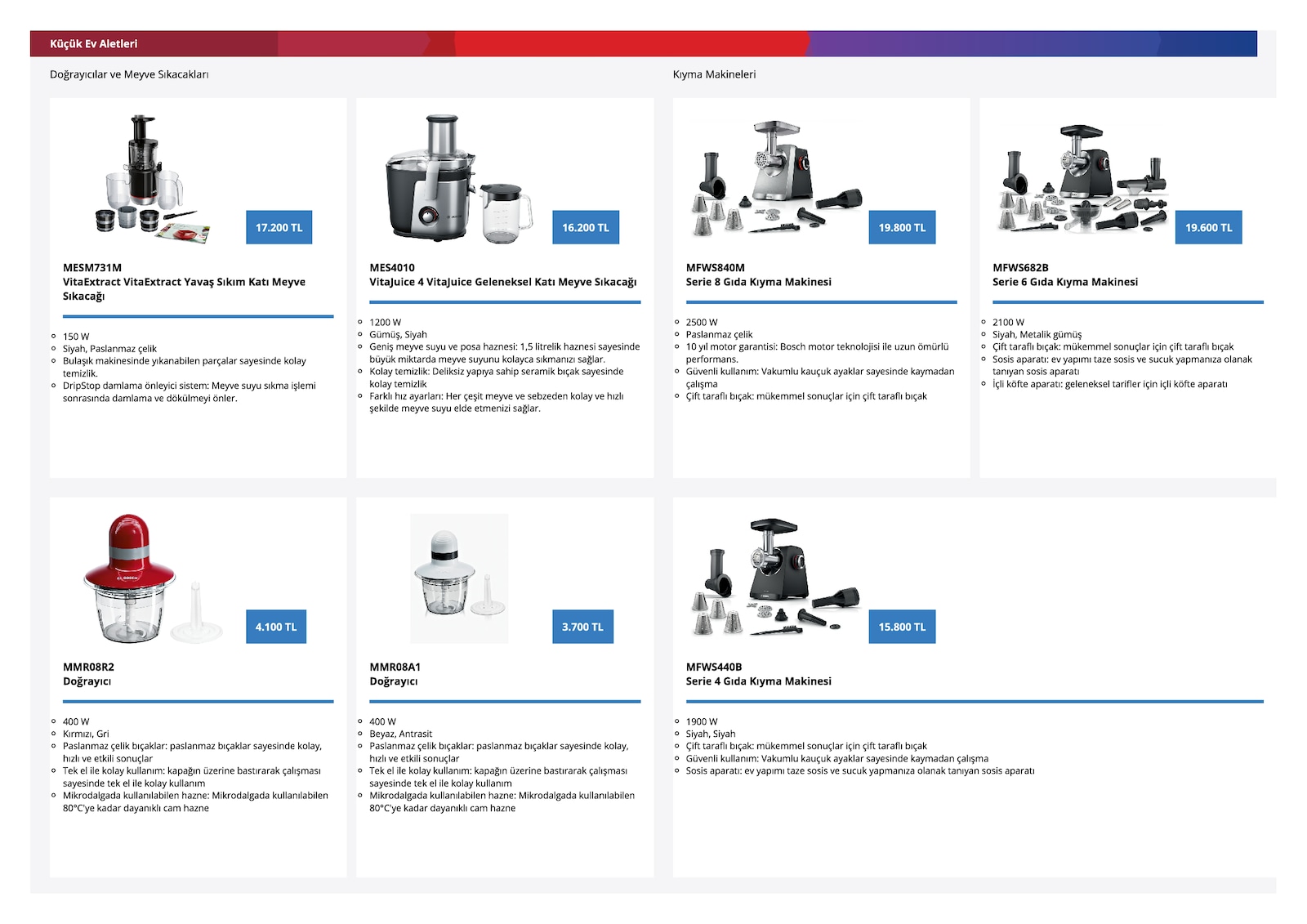Click the 150 W specification line
This screenshot has width=1307, height=924.
[x=76, y=337]
